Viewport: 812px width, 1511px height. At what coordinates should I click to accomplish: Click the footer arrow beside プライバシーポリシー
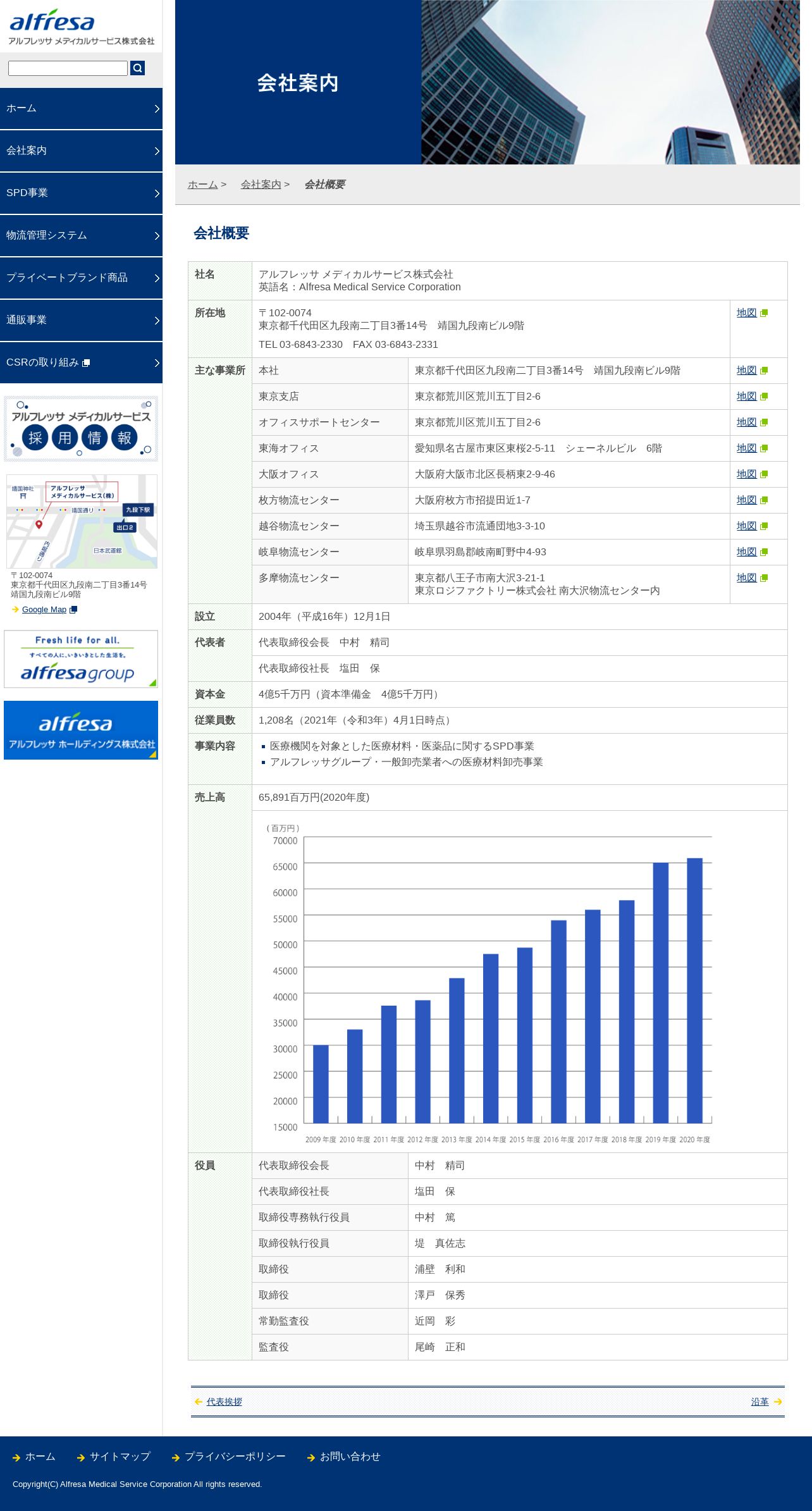[176, 1458]
